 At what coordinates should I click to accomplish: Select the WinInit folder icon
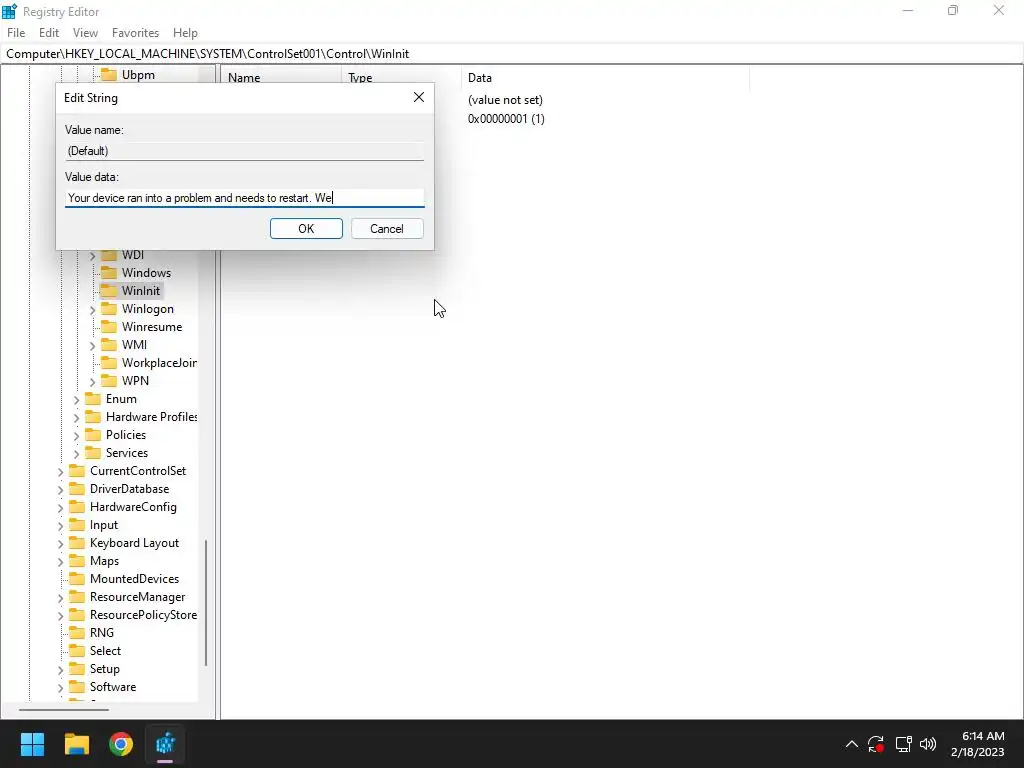(109, 291)
